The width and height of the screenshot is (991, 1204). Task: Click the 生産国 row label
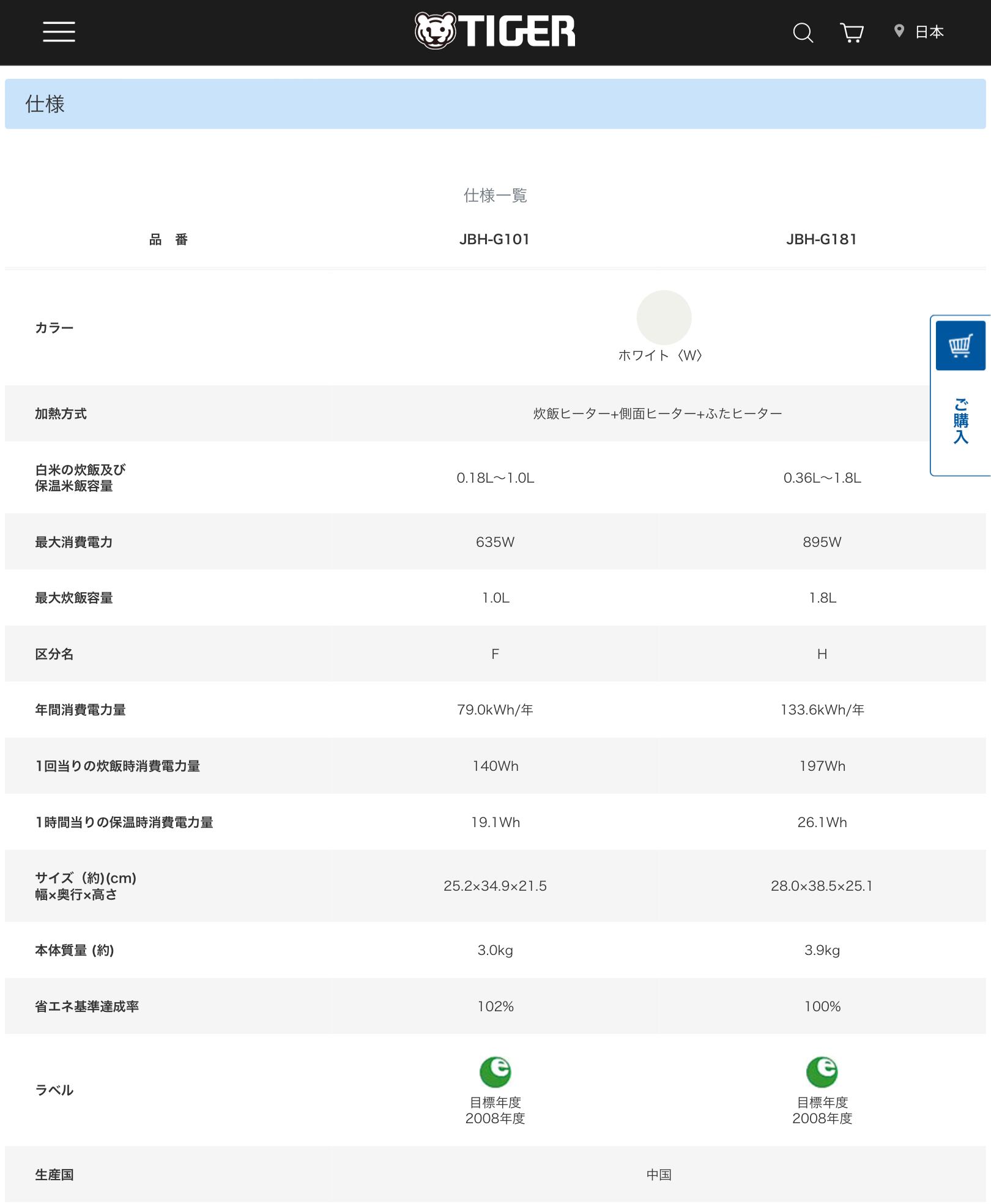(54, 1175)
